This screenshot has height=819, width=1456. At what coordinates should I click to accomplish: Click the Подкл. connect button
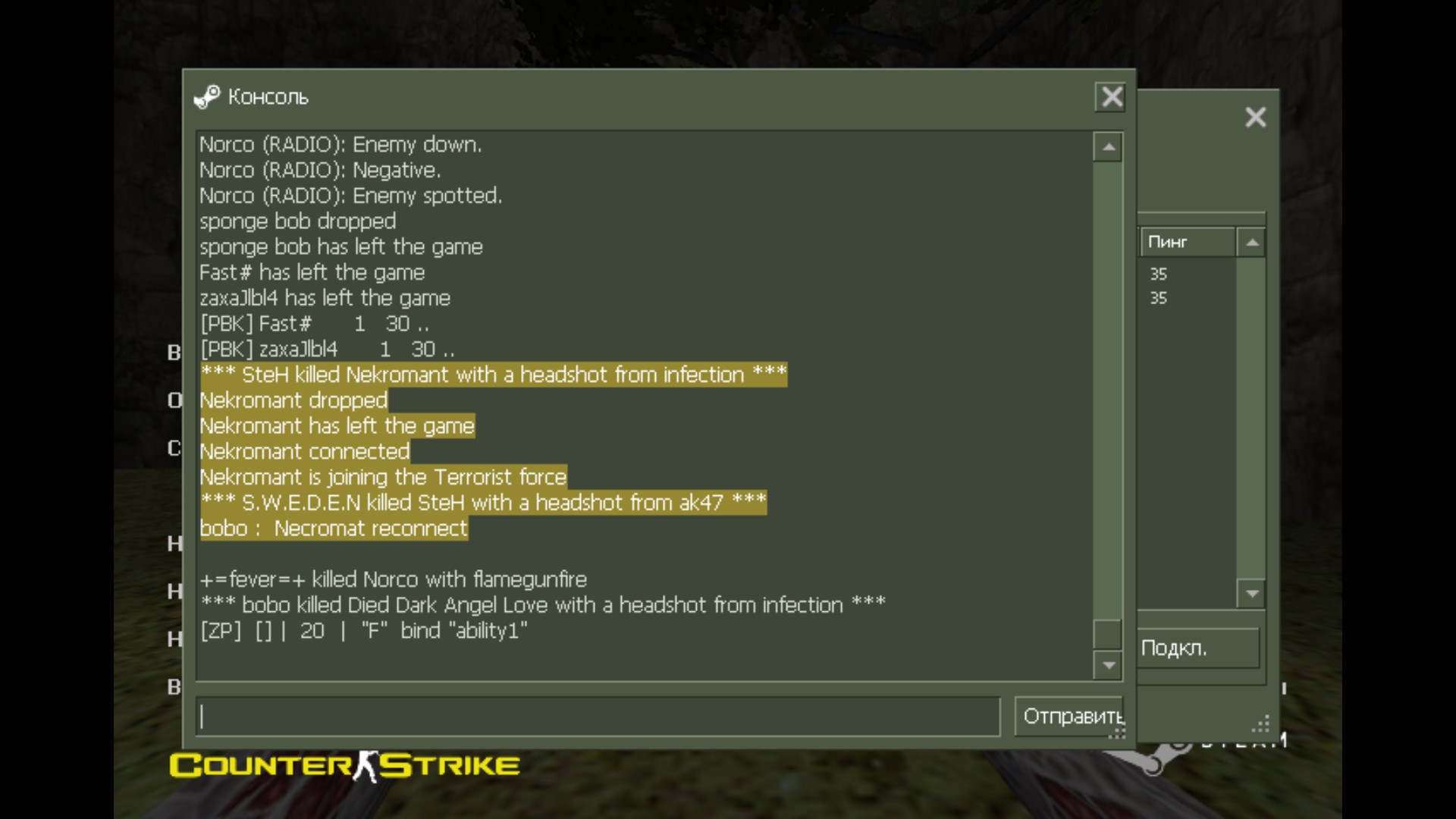pos(1198,648)
